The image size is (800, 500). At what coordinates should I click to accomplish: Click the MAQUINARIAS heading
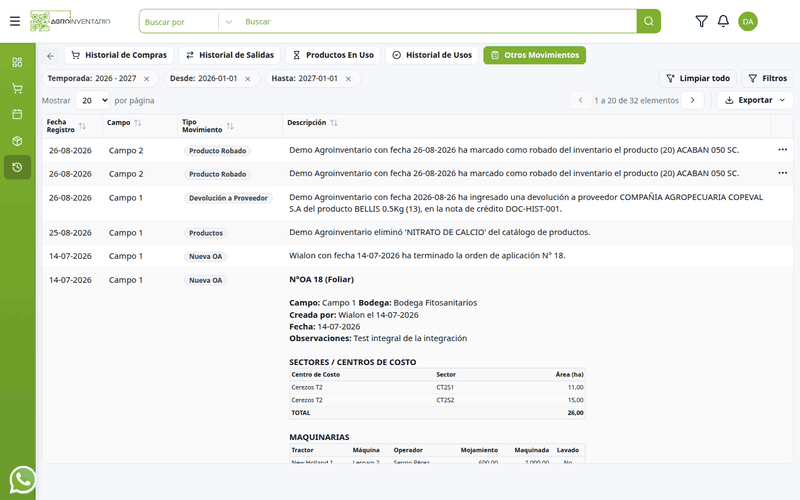tap(319, 437)
